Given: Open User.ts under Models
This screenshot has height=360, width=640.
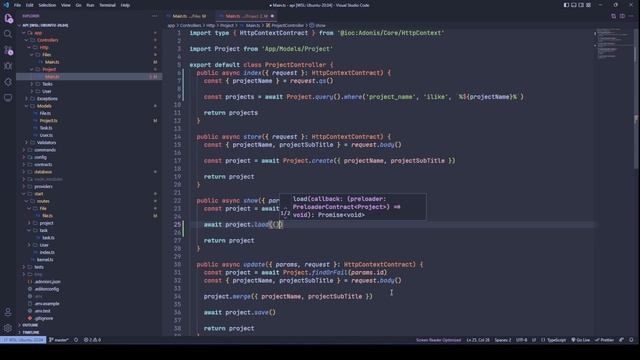Looking at the screenshot, I should (x=46, y=136).
